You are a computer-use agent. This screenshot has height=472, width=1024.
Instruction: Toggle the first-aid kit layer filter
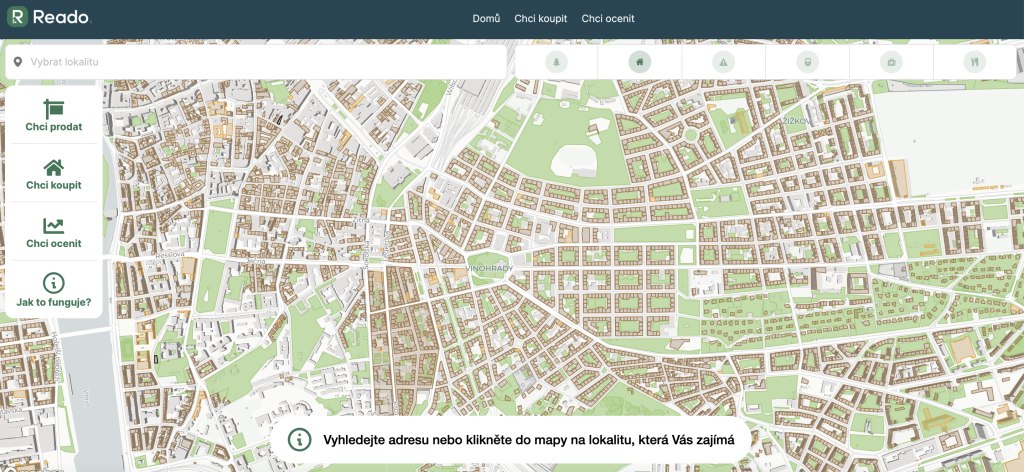point(891,62)
